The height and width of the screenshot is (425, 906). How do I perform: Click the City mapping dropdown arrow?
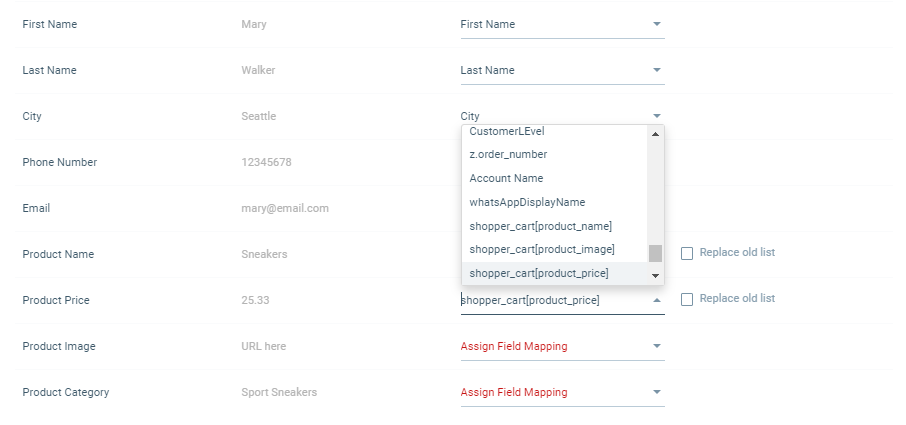click(x=657, y=116)
